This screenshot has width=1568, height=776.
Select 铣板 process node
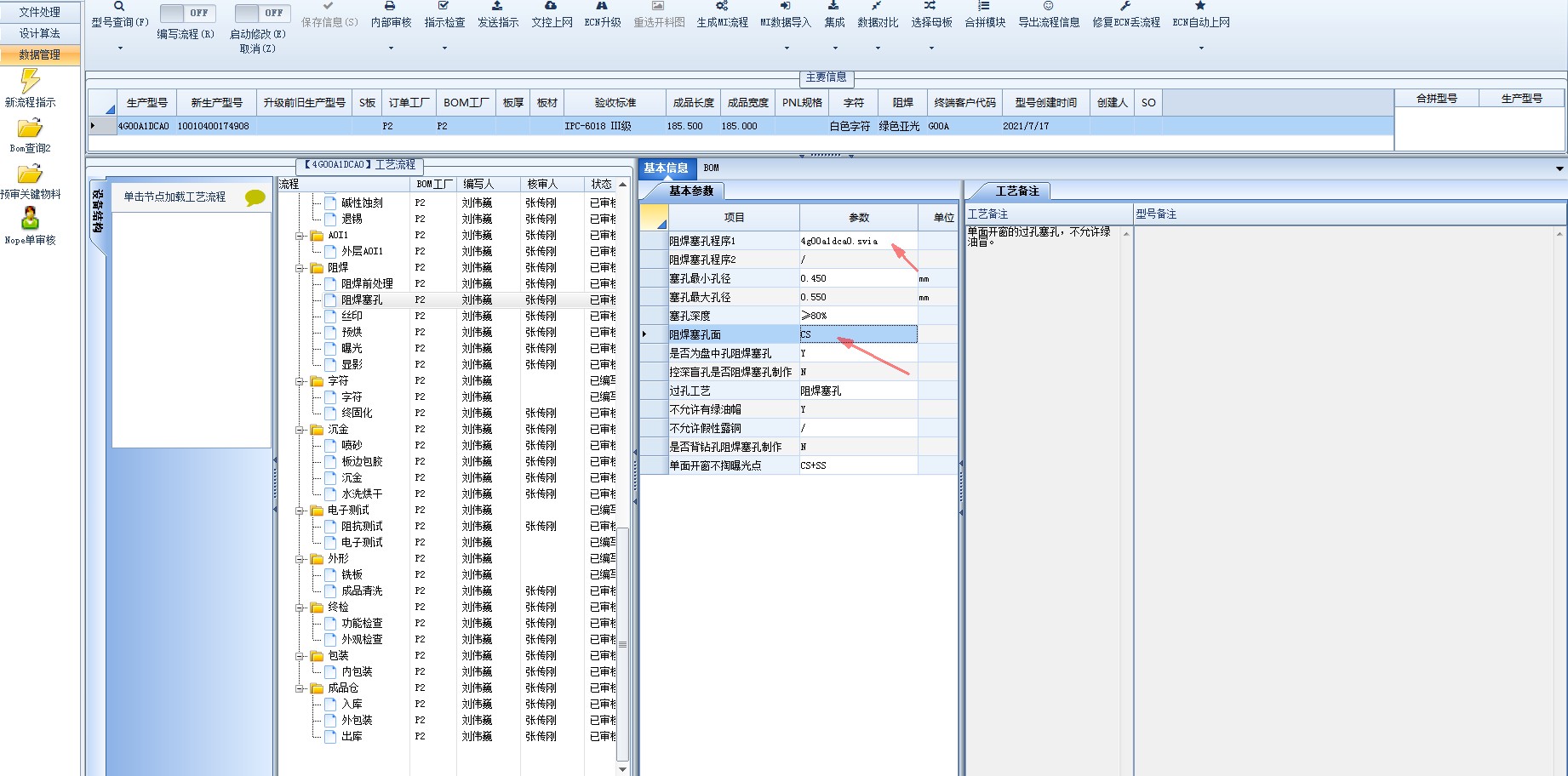pos(352,575)
